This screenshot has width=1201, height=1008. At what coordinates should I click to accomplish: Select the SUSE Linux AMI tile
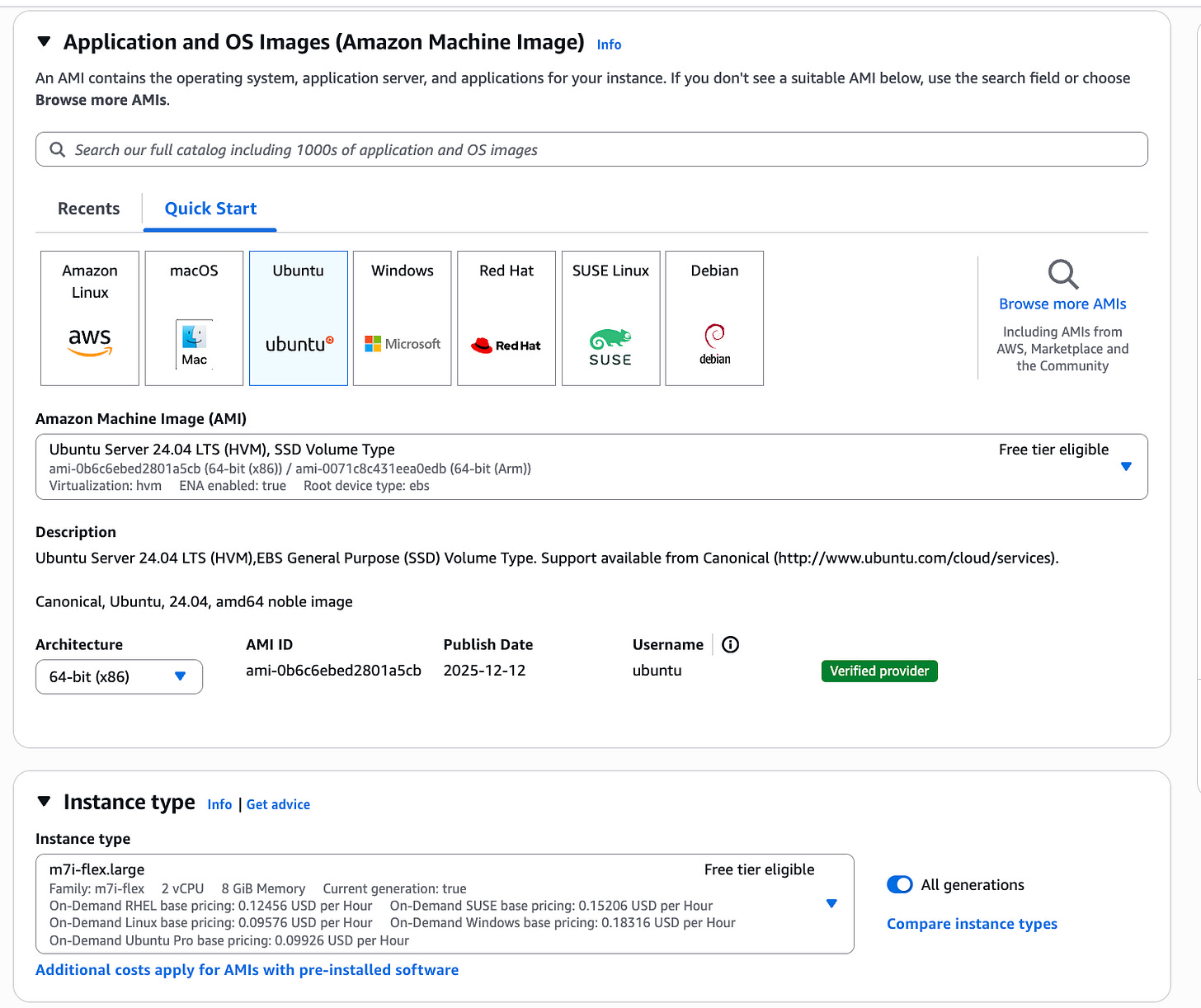tap(611, 318)
